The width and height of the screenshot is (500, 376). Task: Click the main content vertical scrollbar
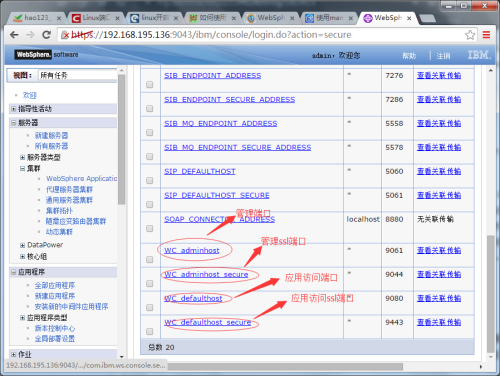tap(490, 294)
